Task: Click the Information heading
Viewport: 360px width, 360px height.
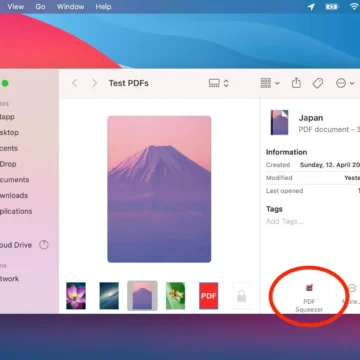Action: click(286, 152)
